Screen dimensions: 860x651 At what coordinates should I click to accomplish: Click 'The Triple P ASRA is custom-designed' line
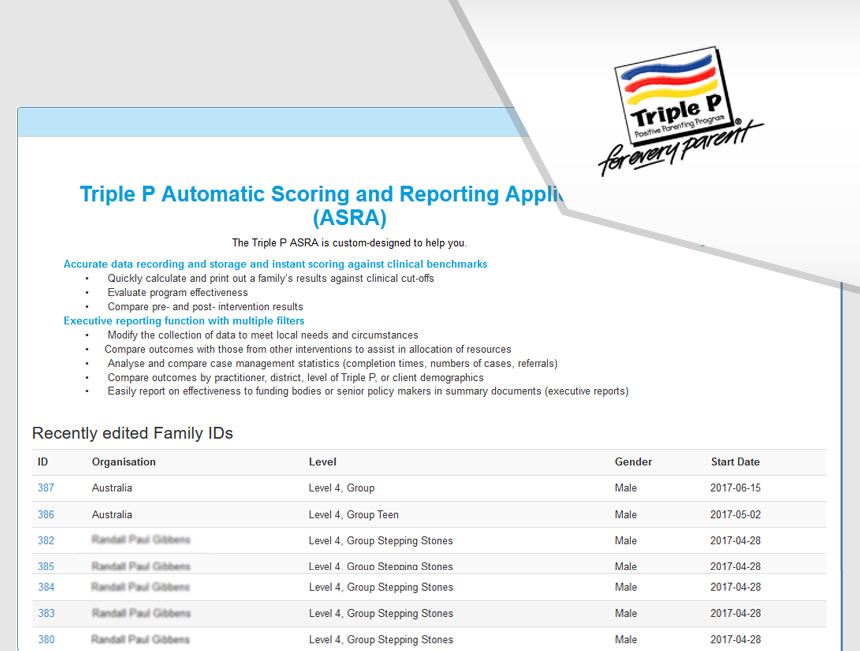(349, 242)
